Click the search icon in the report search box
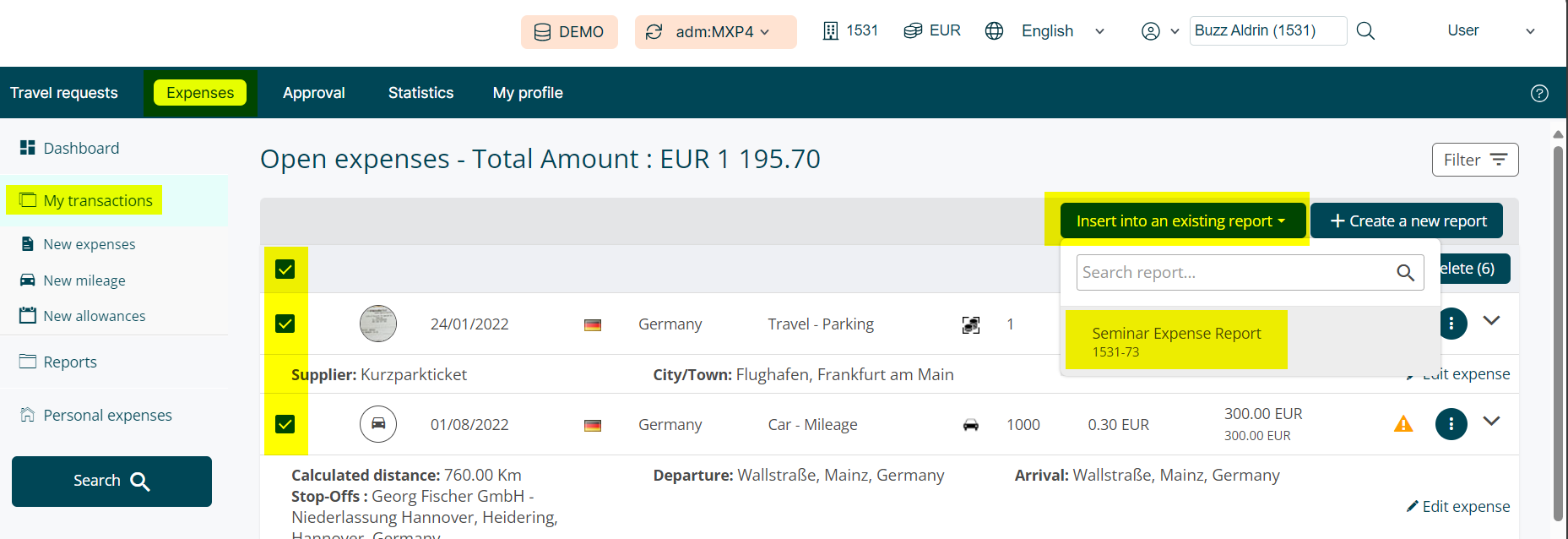1568x539 pixels. point(1405,273)
